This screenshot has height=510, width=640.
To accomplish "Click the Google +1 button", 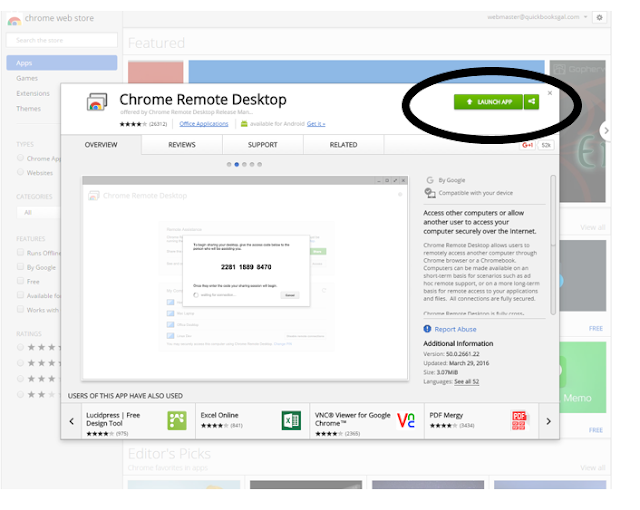I will coord(527,145).
